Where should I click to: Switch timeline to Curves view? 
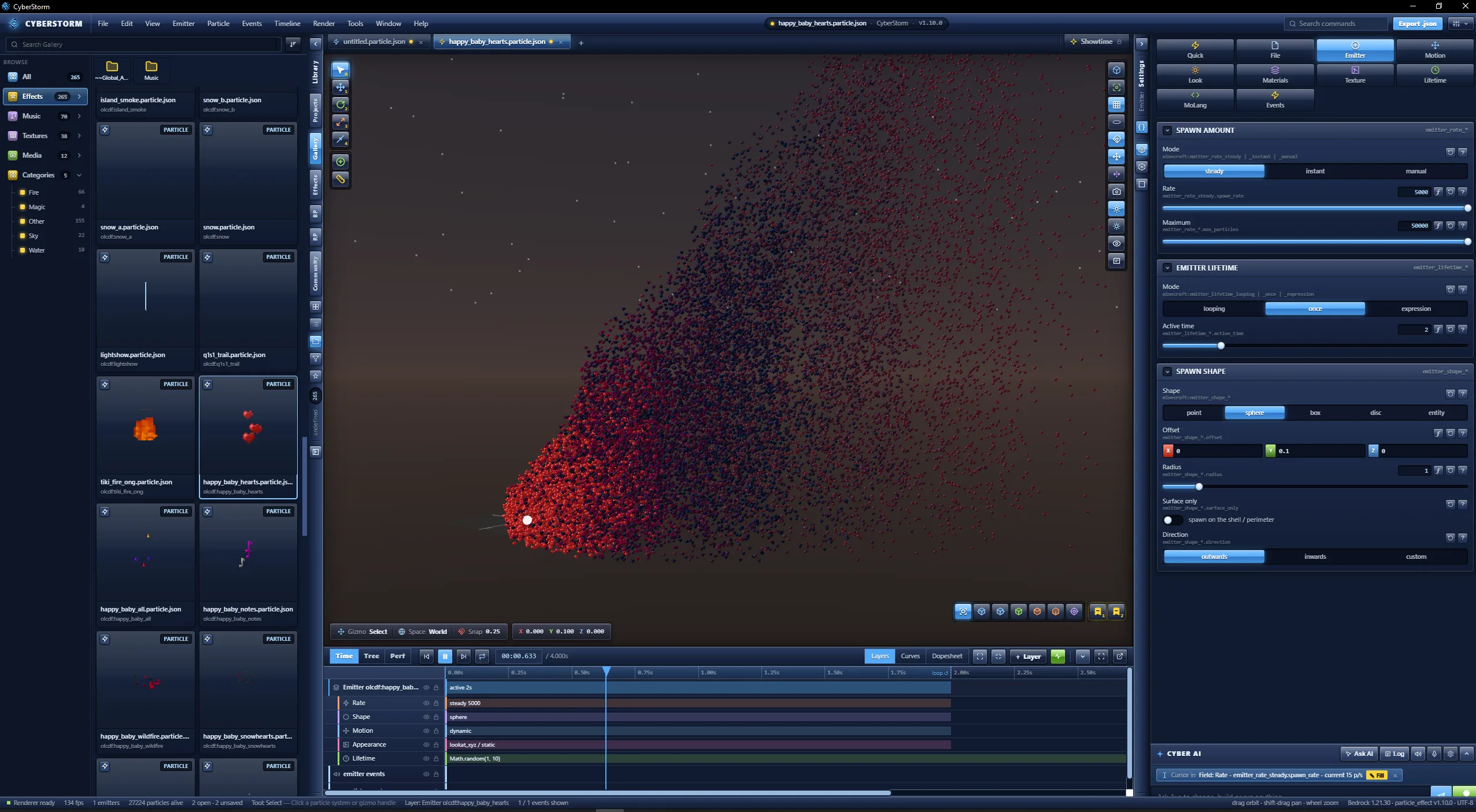[x=910, y=656]
